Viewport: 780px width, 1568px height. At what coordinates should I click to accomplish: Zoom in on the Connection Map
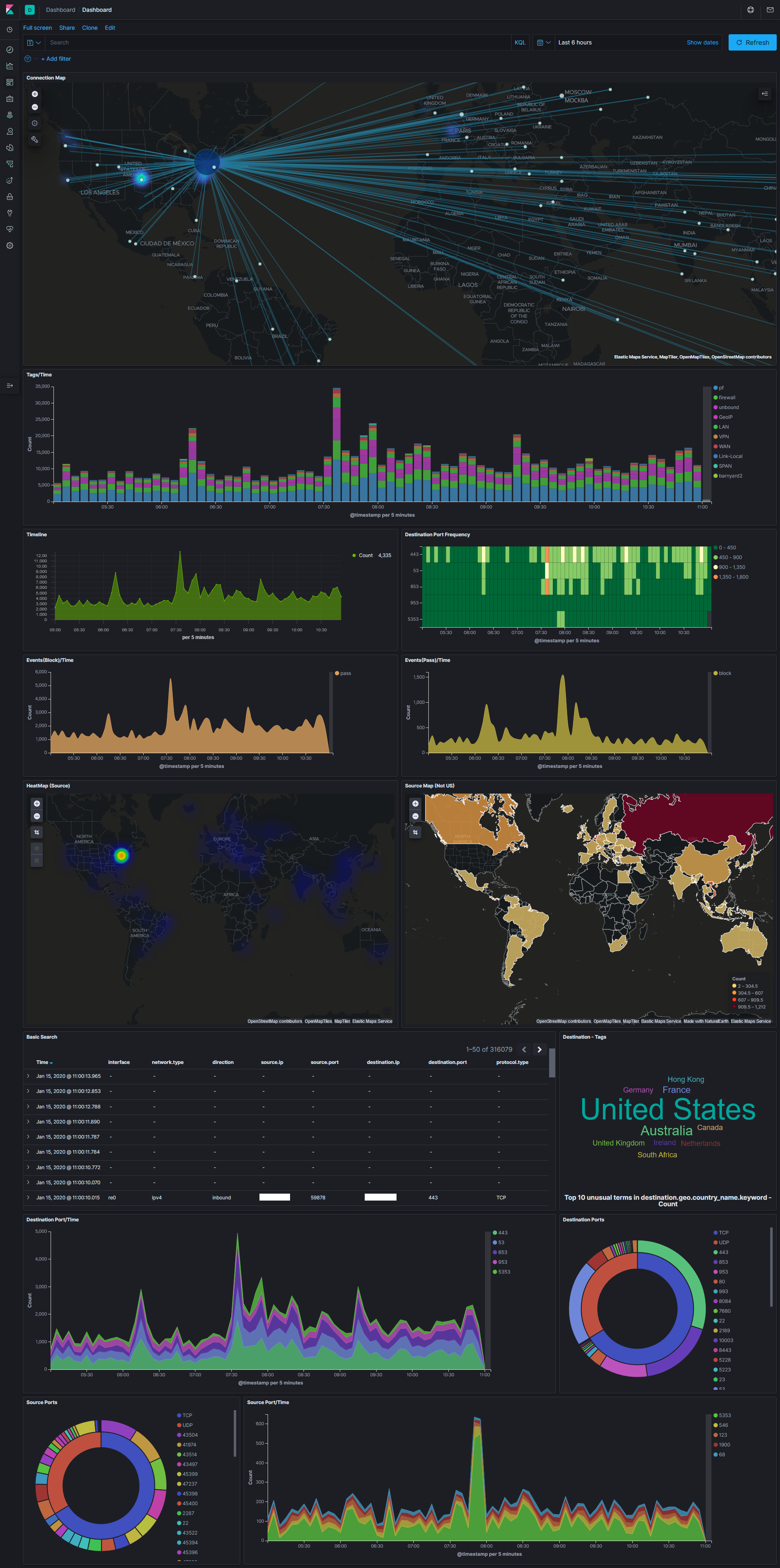(35, 94)
